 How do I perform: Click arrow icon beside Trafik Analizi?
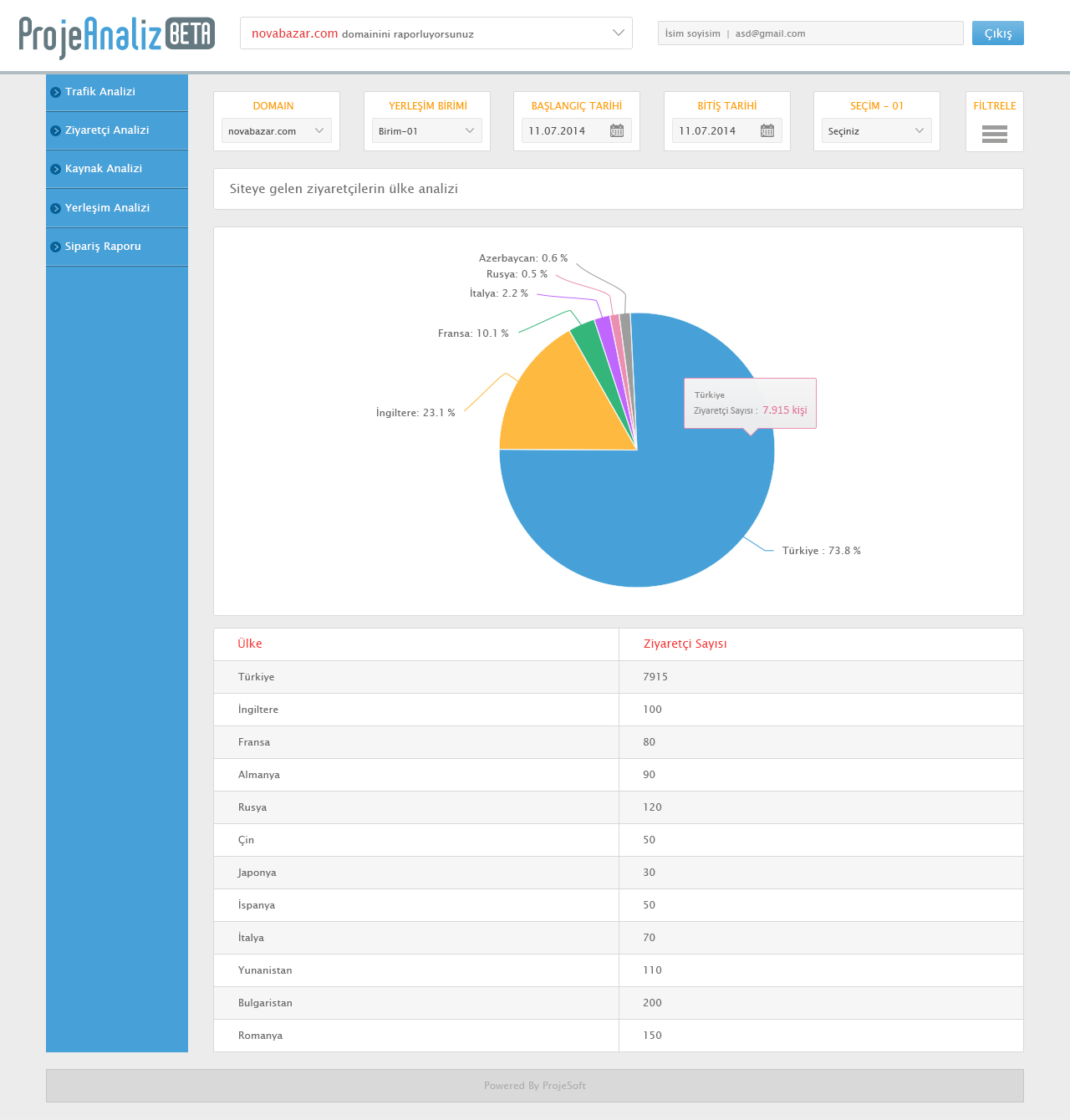tap(55, 93)
